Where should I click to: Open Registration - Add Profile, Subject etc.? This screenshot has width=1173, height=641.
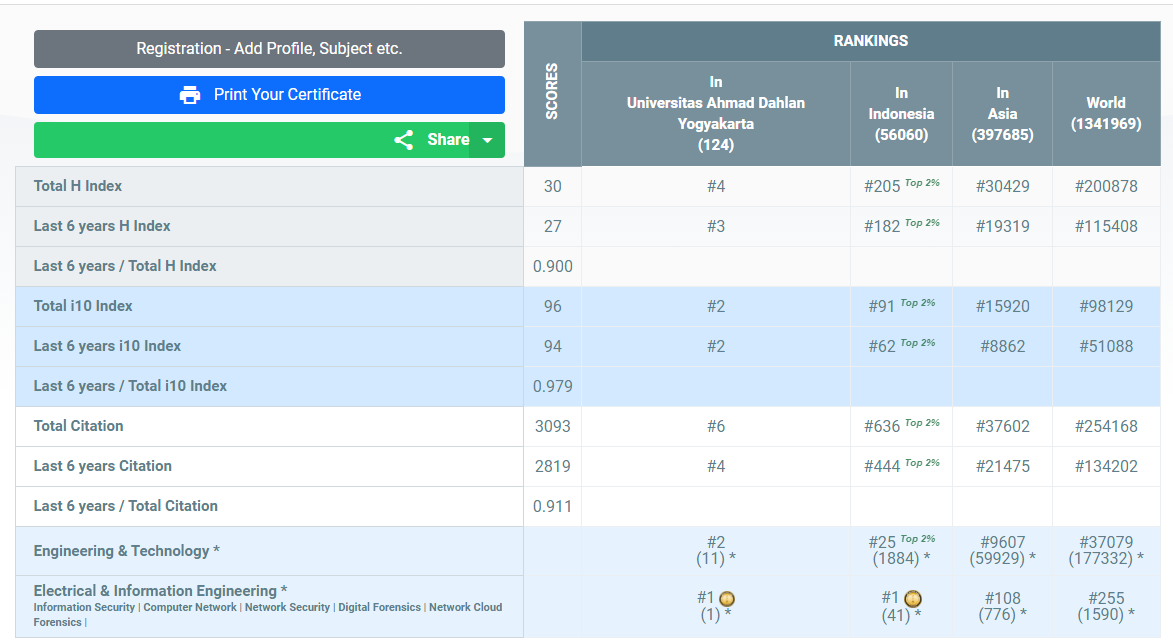pos(269,49)
